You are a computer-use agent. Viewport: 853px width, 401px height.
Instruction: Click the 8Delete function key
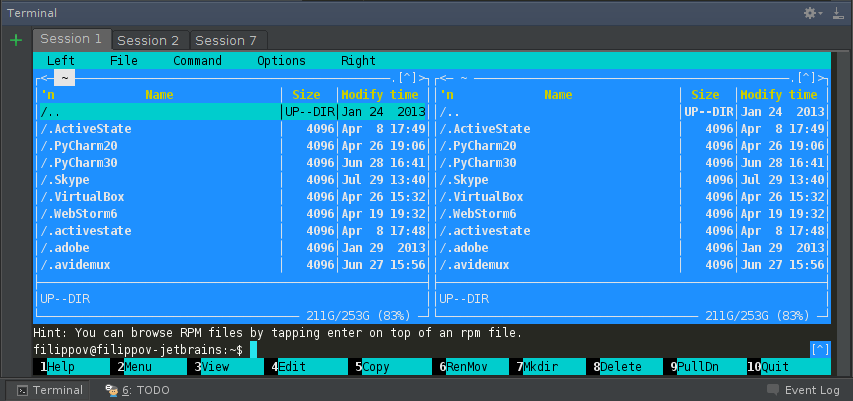pos(625,367)
